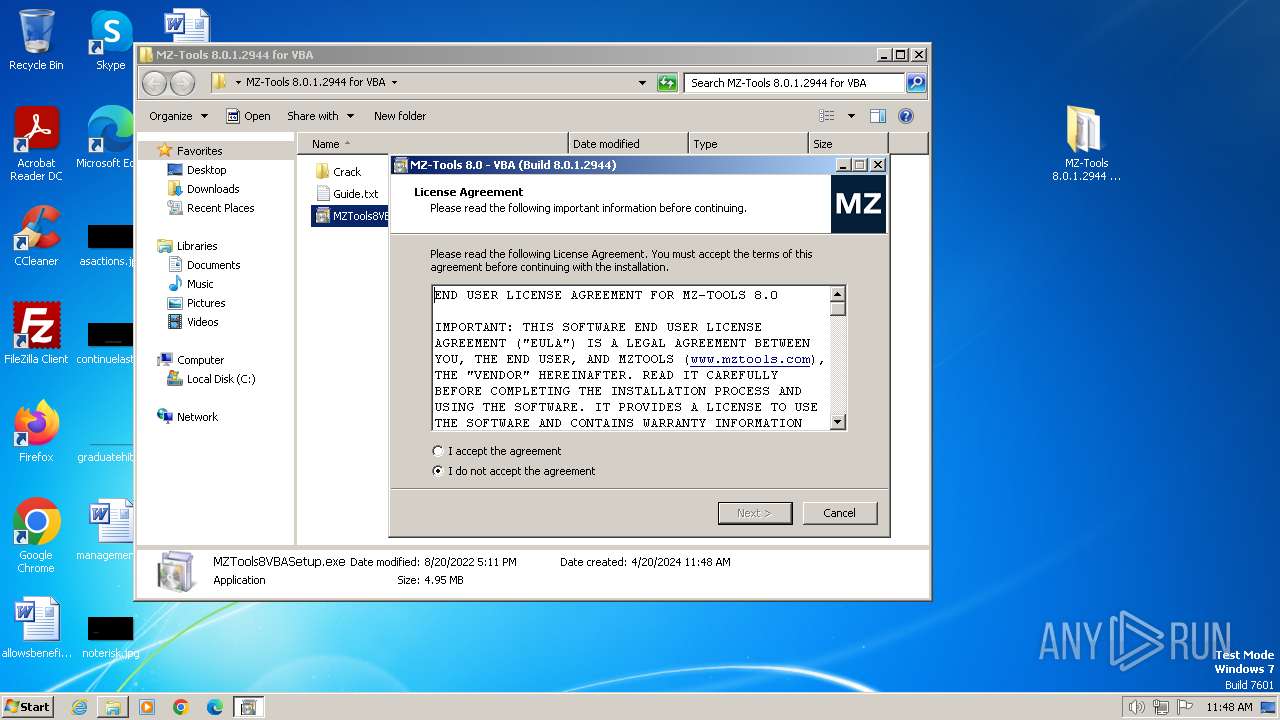Sort files by Type column
The image size is (1280, 720).
(748, 144)
